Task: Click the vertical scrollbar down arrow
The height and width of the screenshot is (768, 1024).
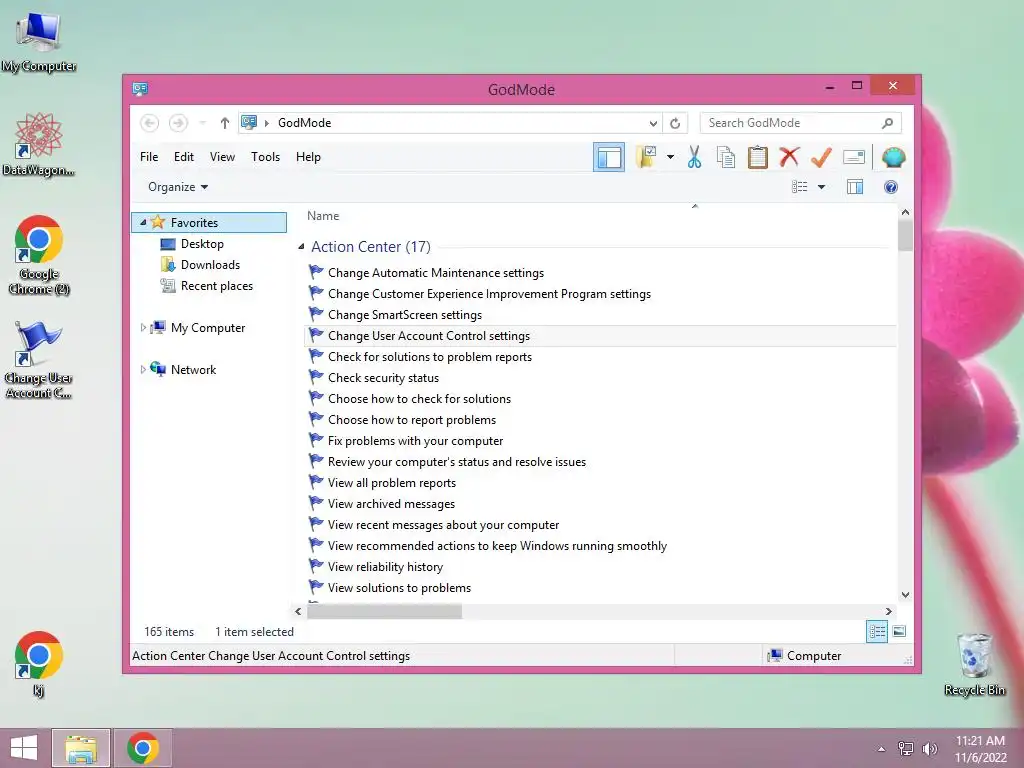Action: 905,595
